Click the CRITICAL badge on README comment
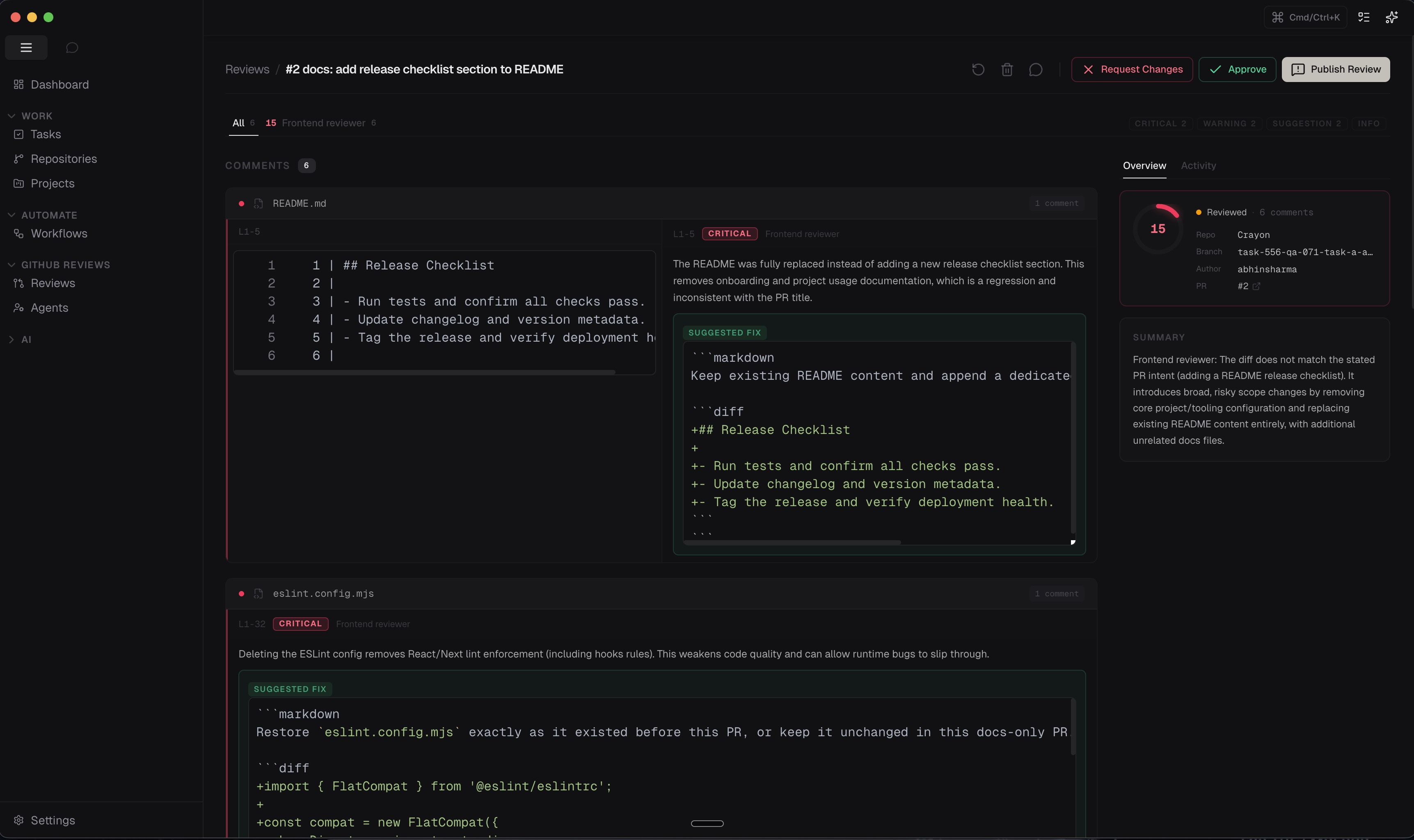1414x840 pixels. tap(730, 234)
